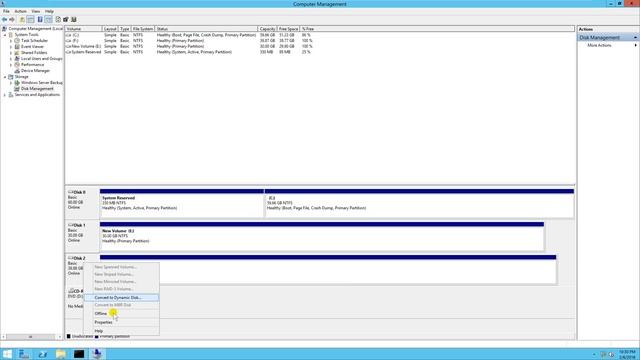Click the Back arrow in the toolbar
This screenshot has width=640, height=360.
point(4,20)
